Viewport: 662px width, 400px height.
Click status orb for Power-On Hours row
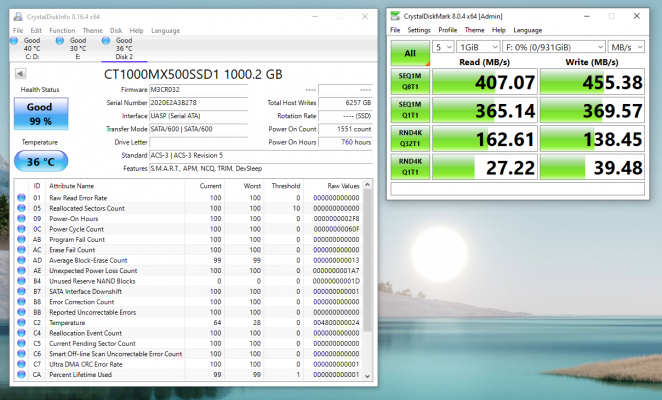point(21,218)
